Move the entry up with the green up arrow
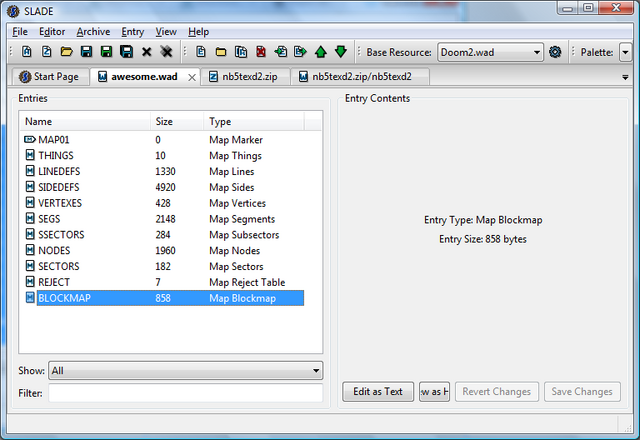This screenshot has height=440, width=640. (321, 52)
